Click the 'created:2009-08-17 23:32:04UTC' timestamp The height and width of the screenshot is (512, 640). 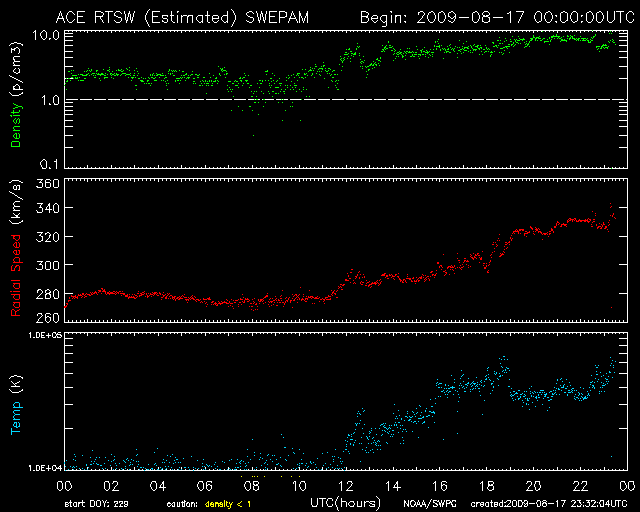pos(549,504)
